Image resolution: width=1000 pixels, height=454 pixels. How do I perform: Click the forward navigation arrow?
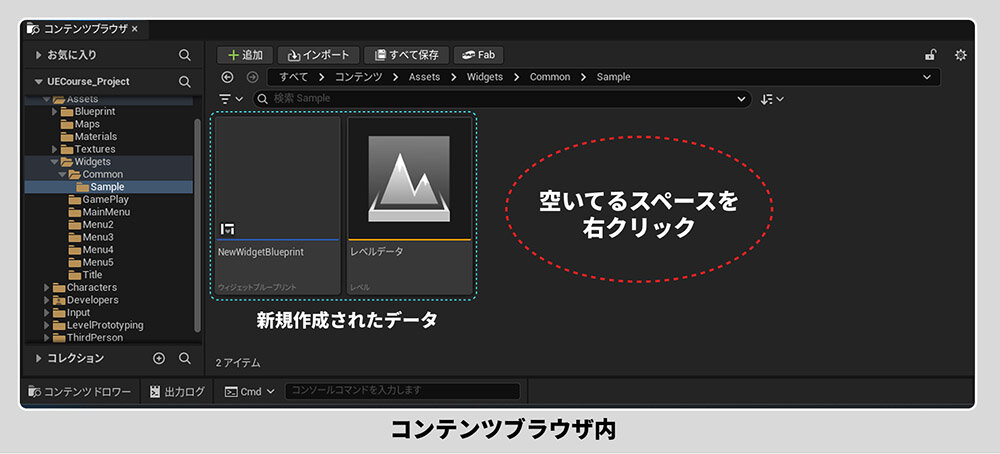tap(252, 77)
